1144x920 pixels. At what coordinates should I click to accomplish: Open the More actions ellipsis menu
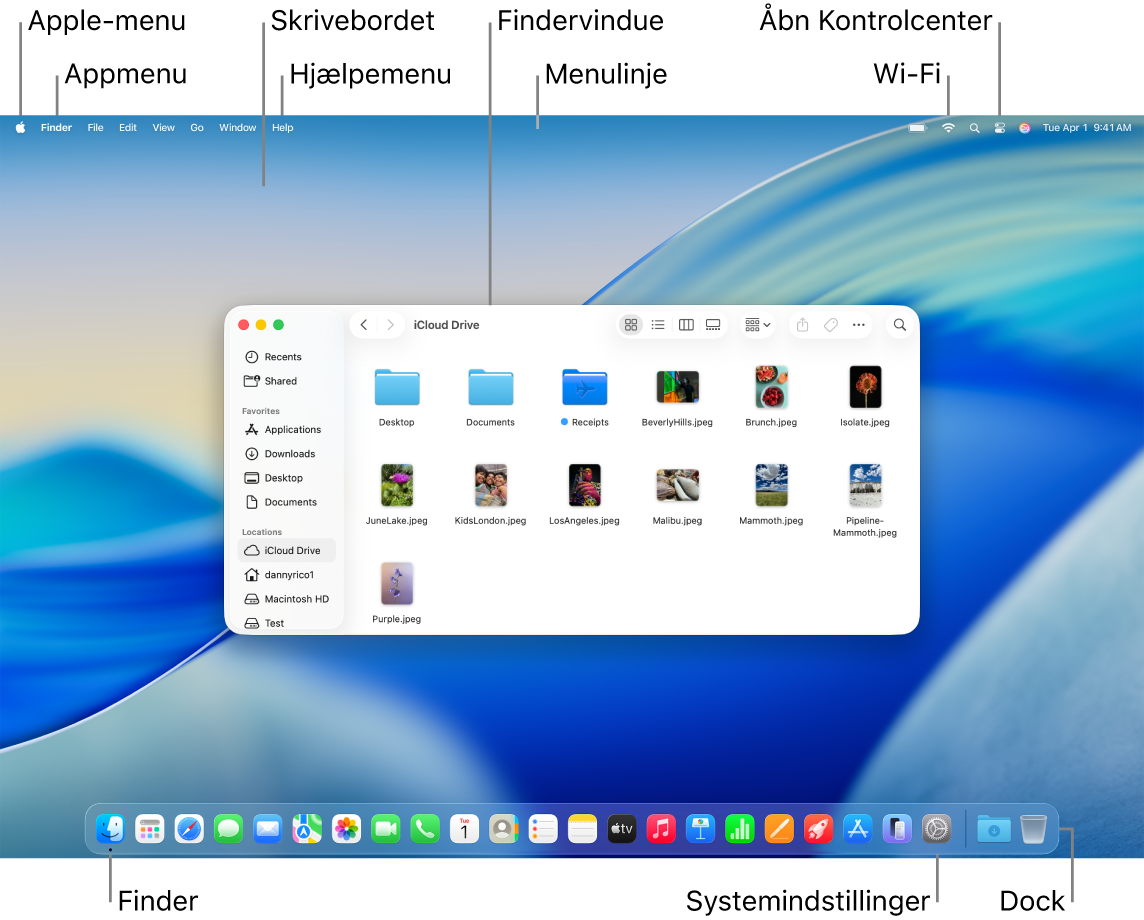pos(858,324)
